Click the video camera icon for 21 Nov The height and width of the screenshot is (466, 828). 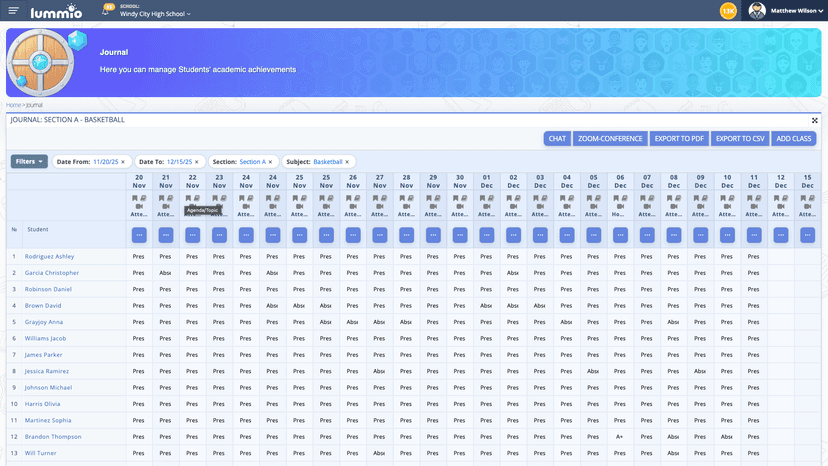(166, 206)
